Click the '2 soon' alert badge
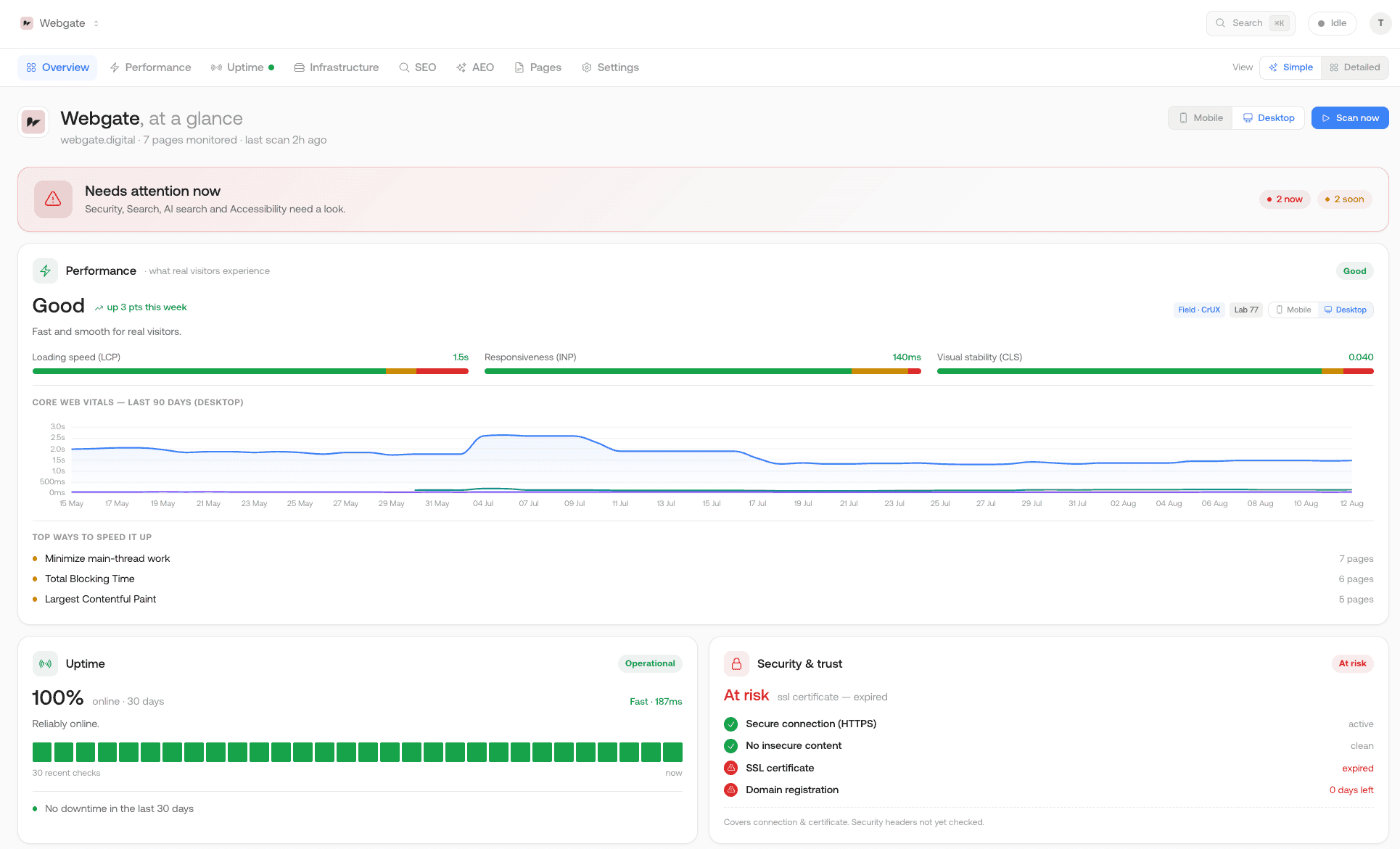 1344,199
